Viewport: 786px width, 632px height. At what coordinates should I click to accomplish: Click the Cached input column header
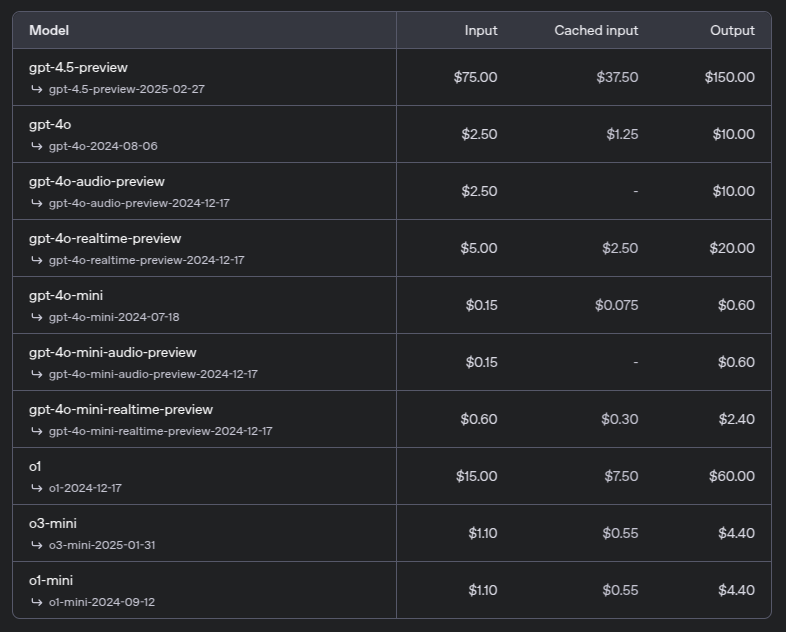[596, 31]
